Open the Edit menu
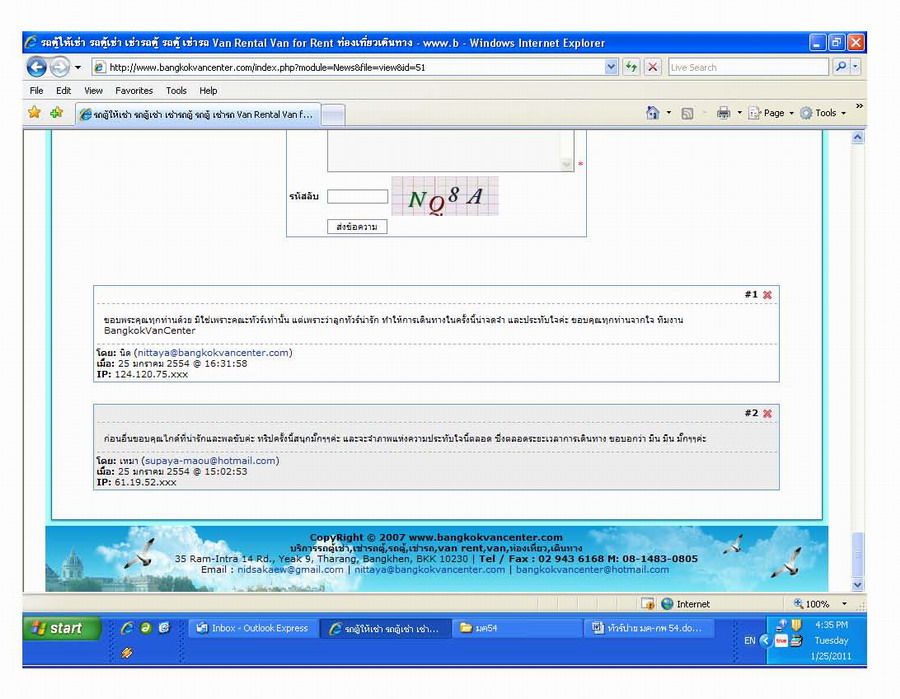The height and width of the screenshot is (699, 900). (63, 91)
